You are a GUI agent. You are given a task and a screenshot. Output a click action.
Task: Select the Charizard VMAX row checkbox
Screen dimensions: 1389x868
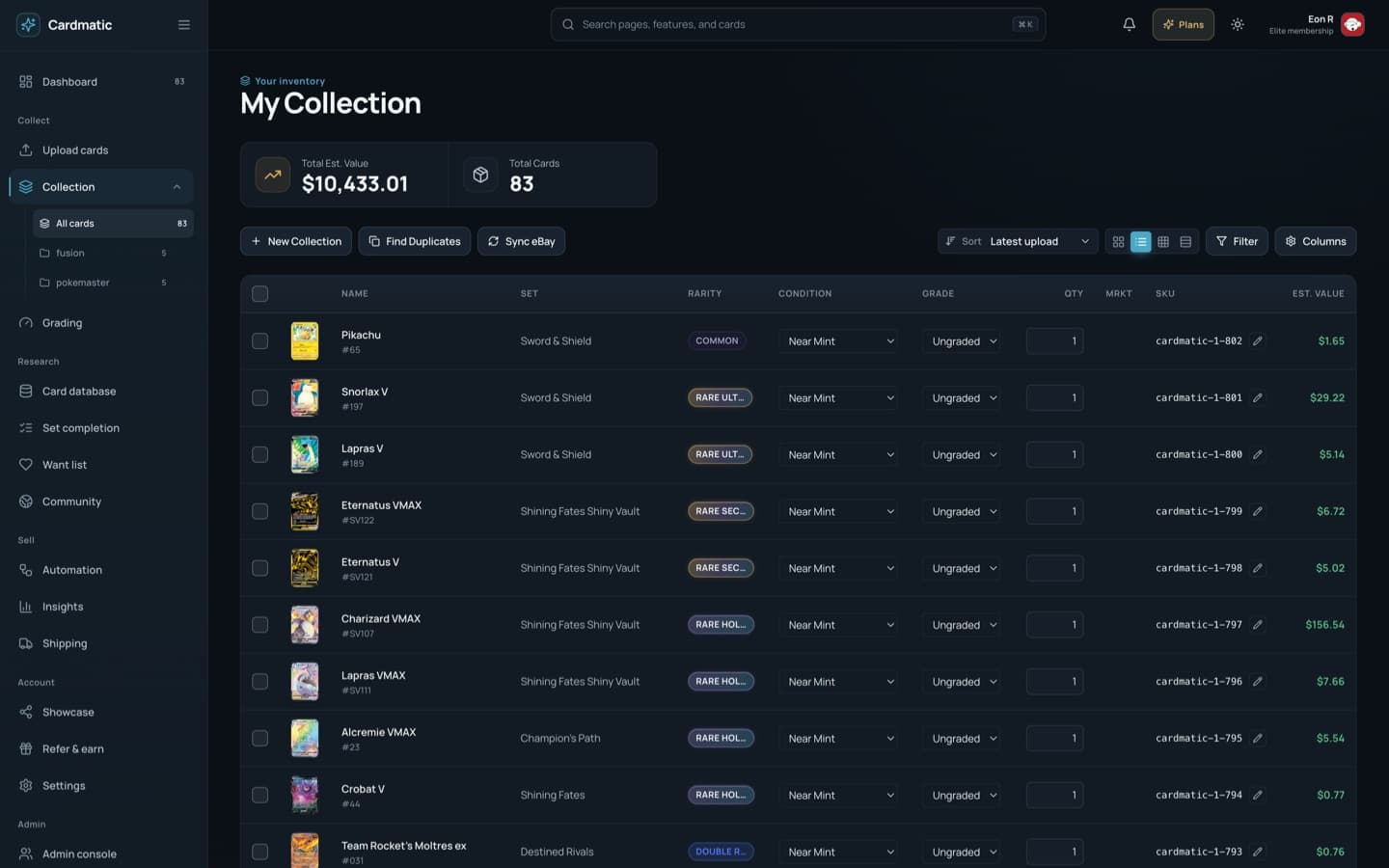259,625
